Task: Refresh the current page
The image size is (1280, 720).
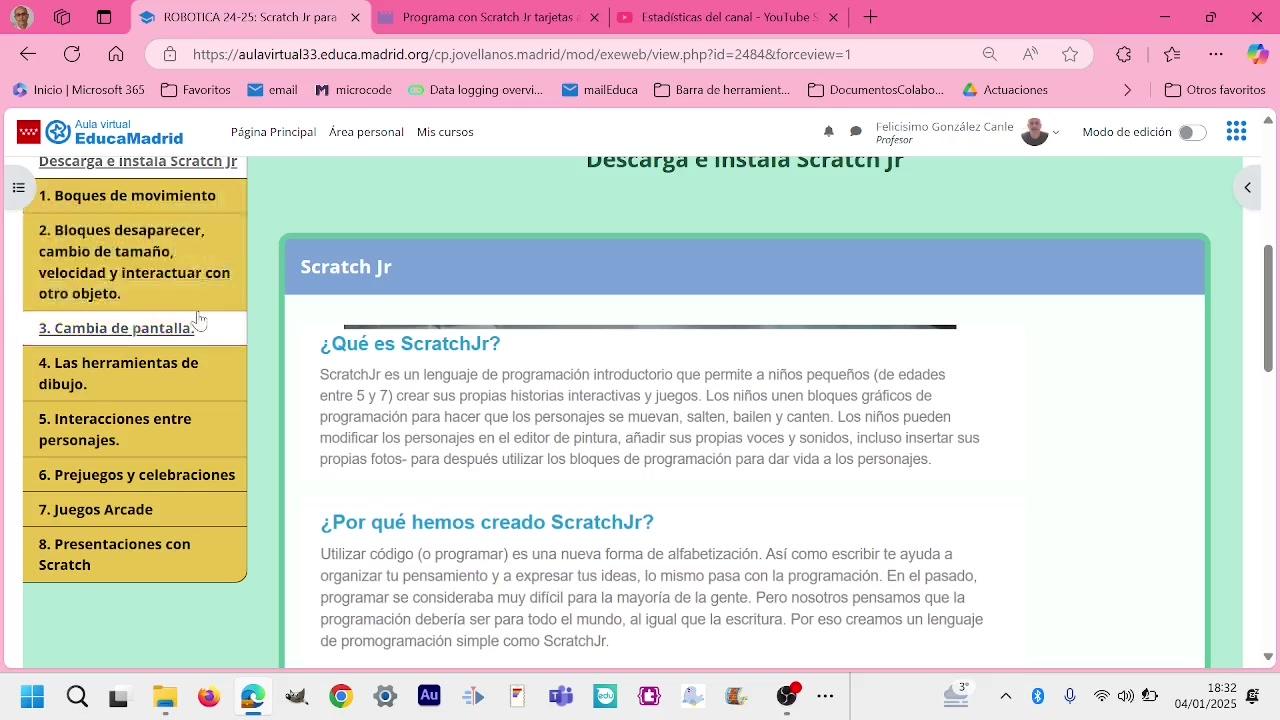Action: pos(72,54)
